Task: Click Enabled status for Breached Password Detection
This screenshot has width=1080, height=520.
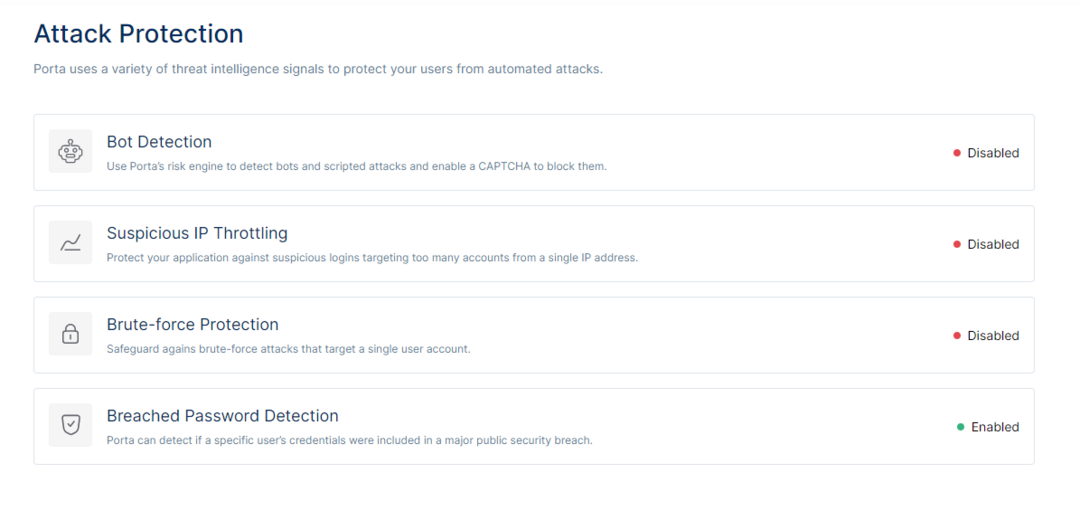Action: click(x=995, y=427)
